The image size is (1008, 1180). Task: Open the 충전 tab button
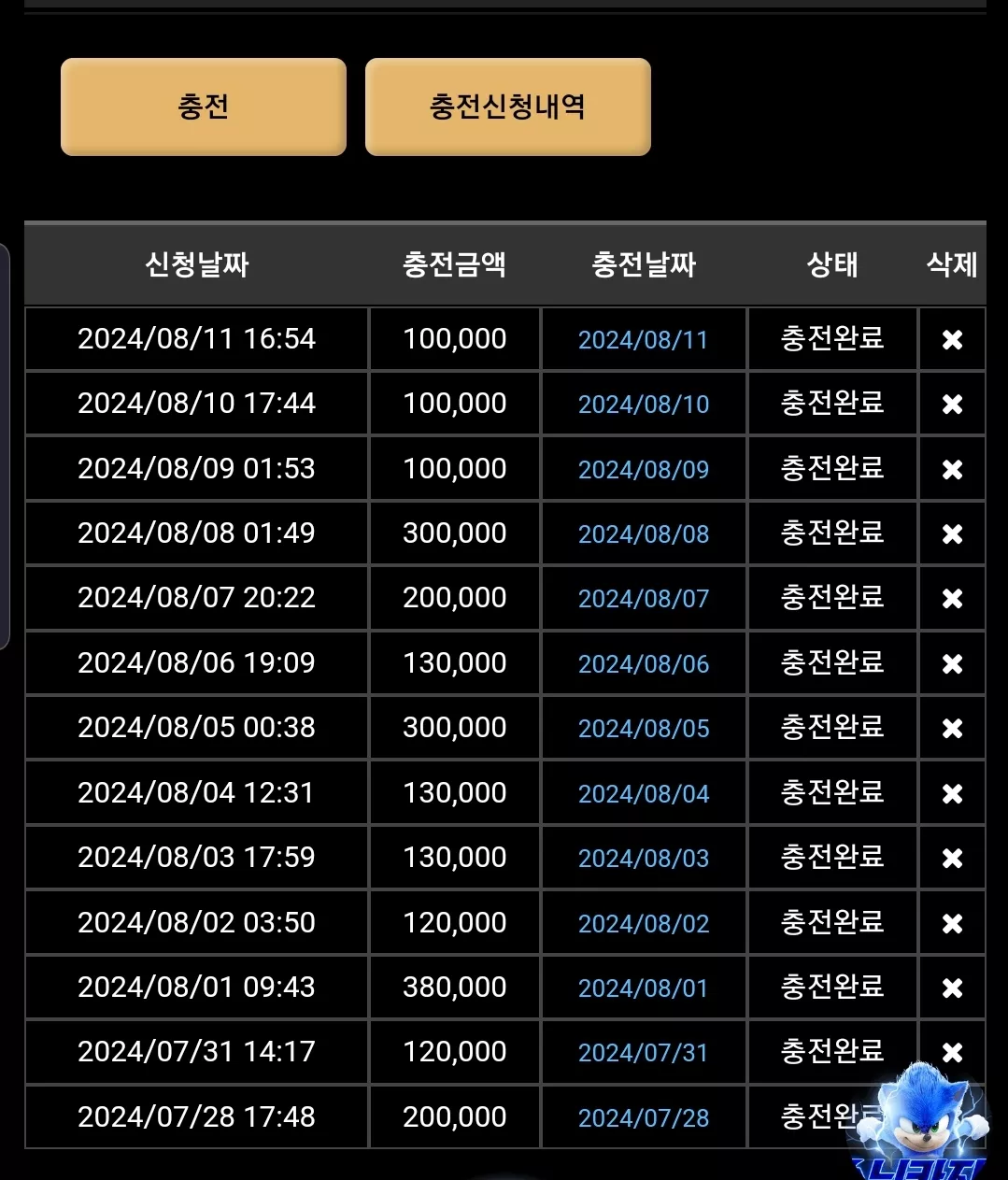[204, 107]
